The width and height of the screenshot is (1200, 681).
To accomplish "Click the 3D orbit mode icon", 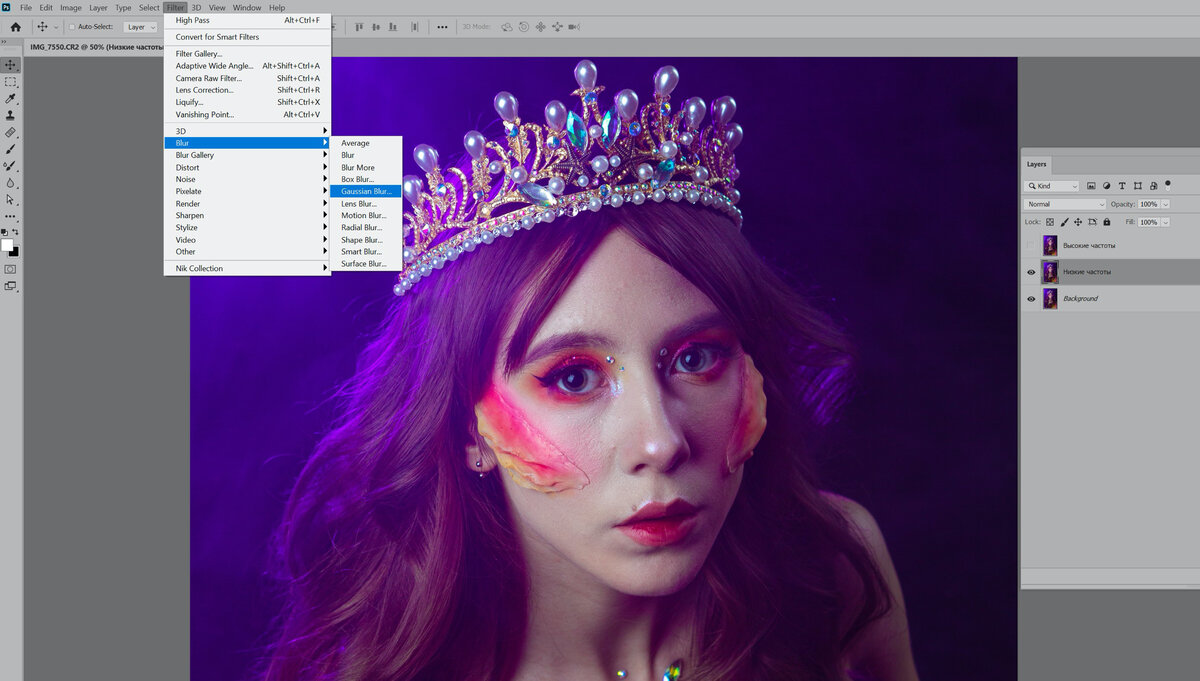I will tap(507, 27).
